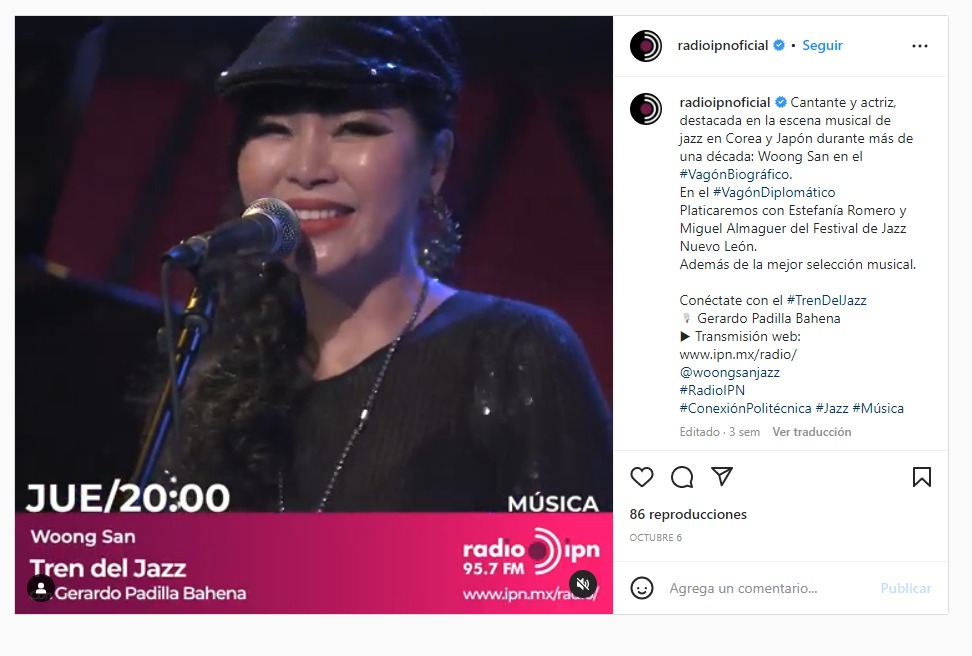Image resolution: width=972 pixels, height=656 pixels.
Task: Open the three-dot more options menu
Action: point(920,46)
